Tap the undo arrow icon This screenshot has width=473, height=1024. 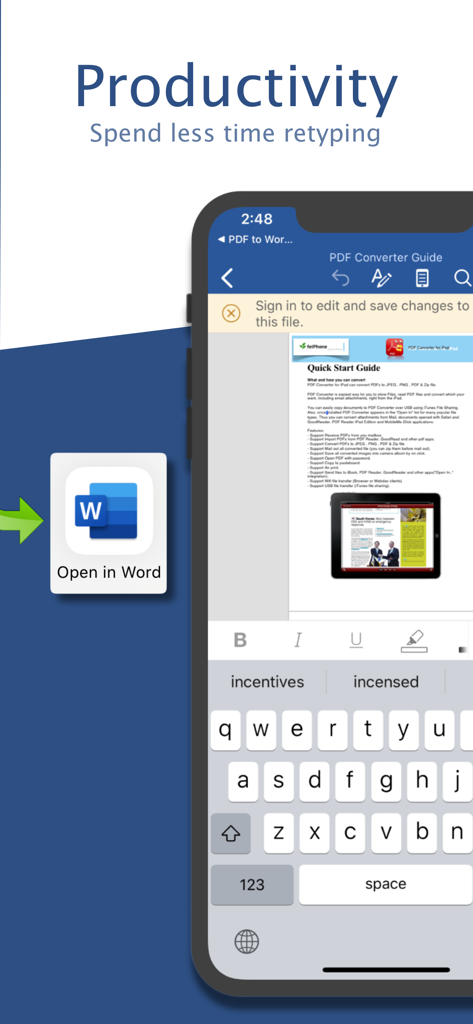[x=340, y=278]
